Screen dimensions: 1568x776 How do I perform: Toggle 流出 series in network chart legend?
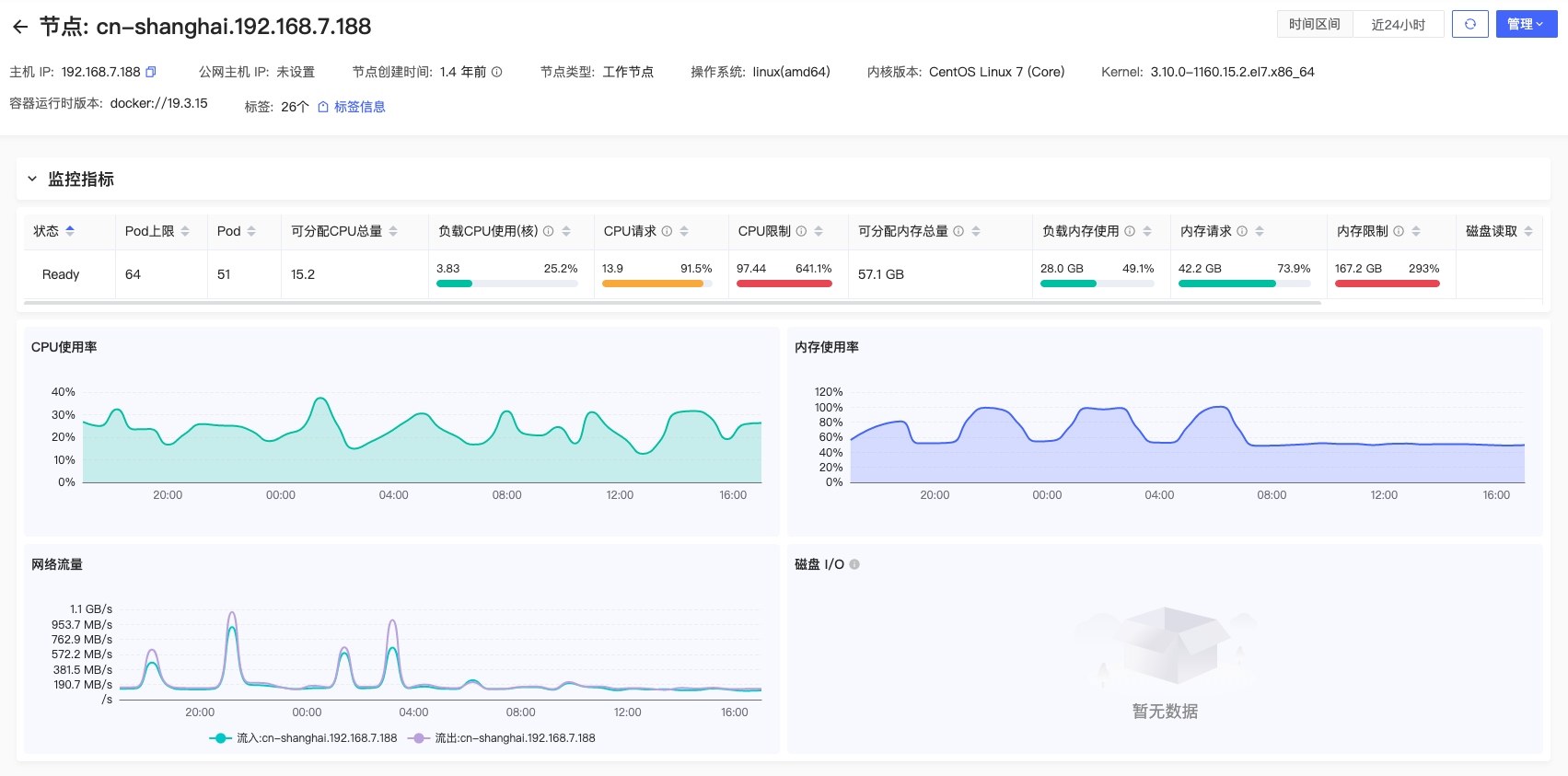[x=501, y=738]
